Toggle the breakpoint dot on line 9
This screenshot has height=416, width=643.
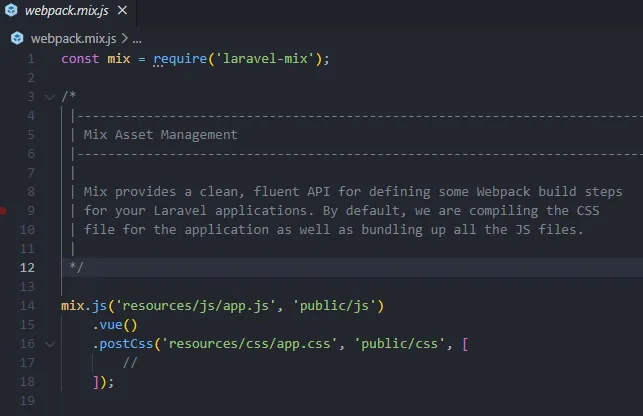(x=3, y=211)
